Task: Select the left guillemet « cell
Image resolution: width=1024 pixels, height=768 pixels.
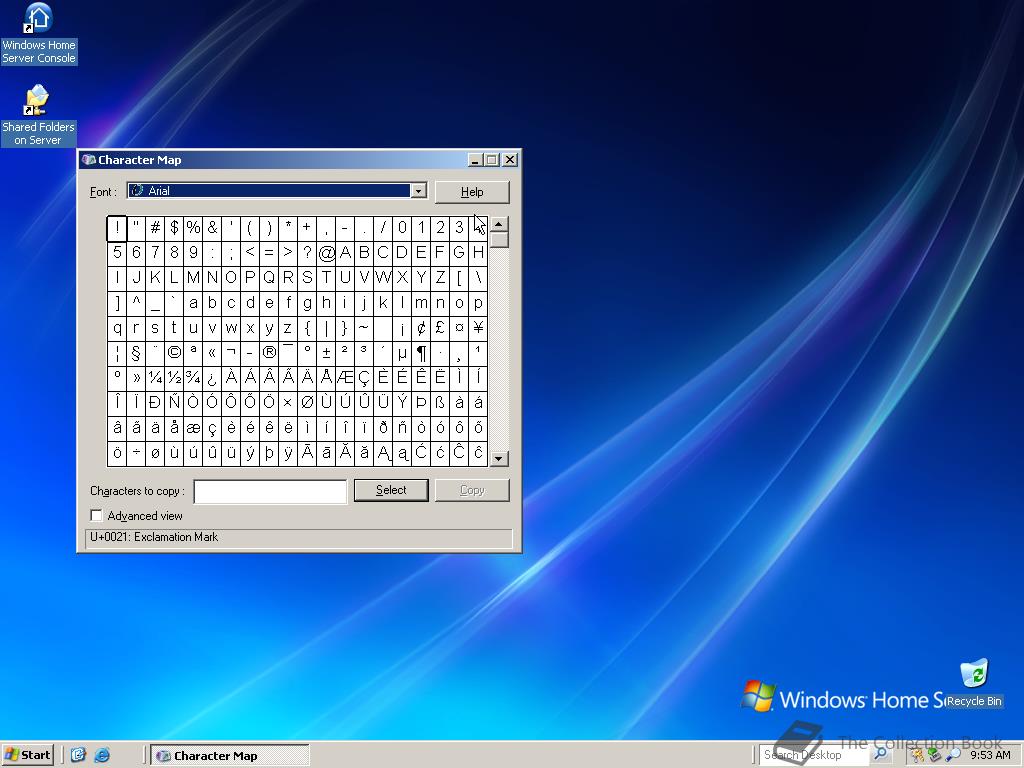Action: [212, 353]
